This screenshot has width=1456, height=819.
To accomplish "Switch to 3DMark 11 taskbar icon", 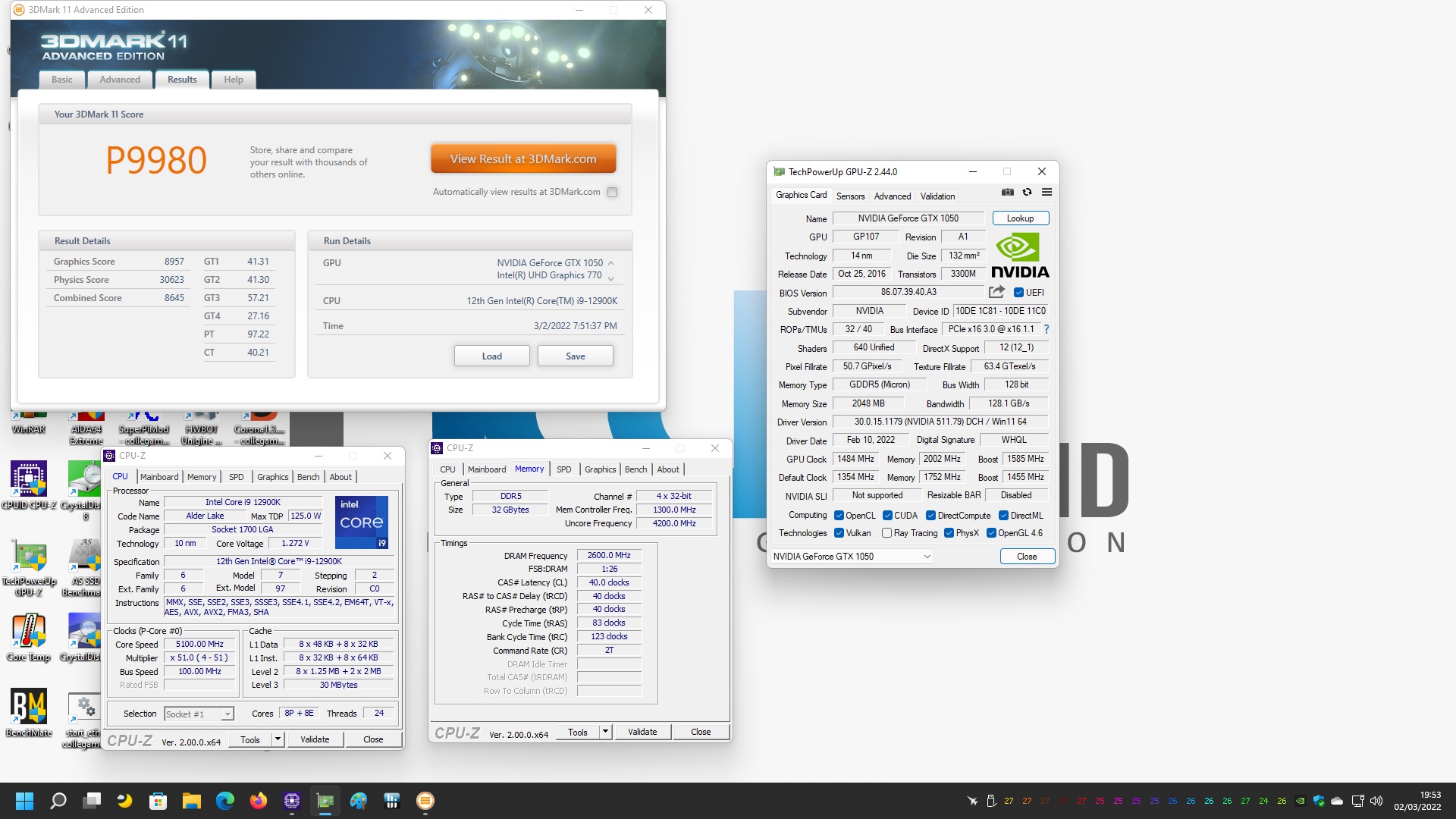I will click(425, 801).
